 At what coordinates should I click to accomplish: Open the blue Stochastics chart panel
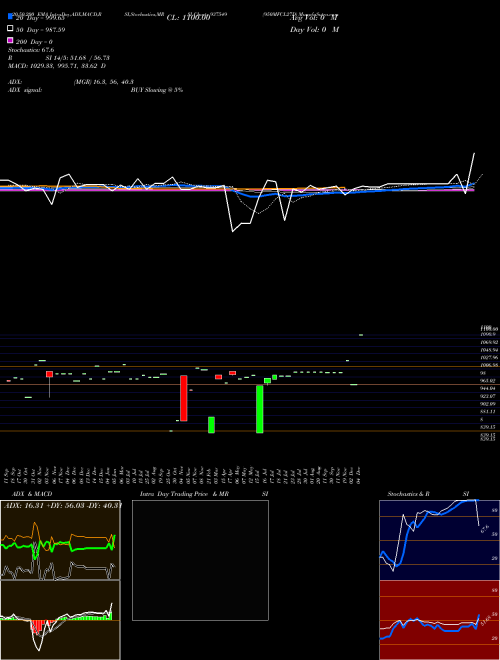pyautogui.click(x=439, y=540)
